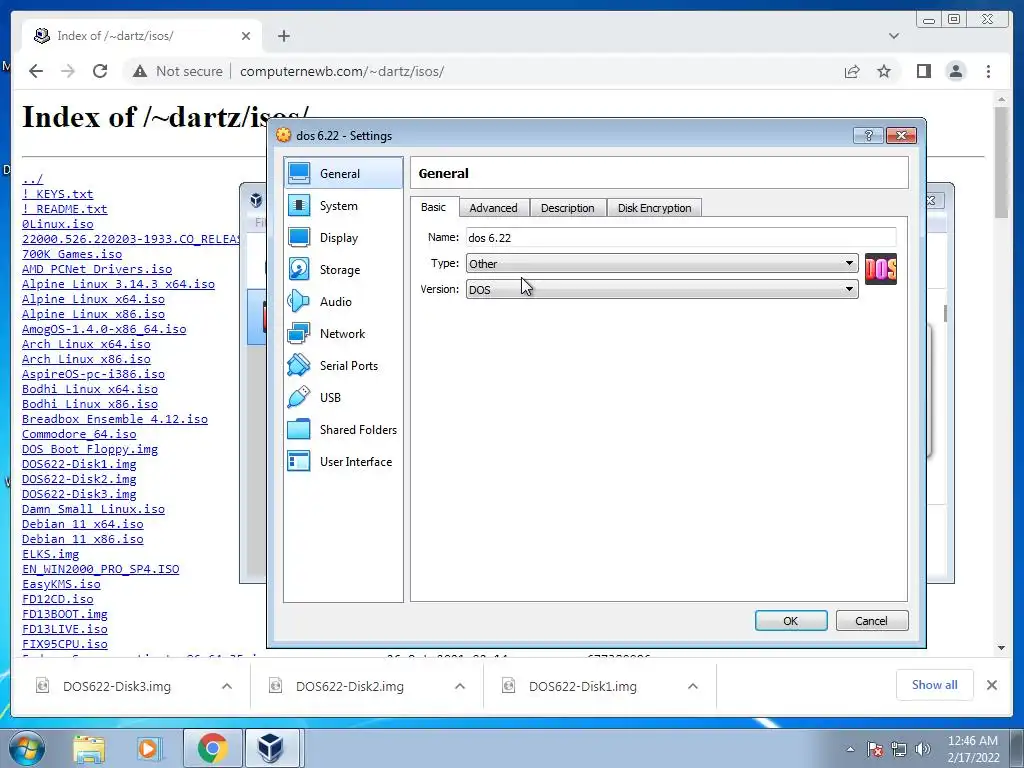Open downloaded file DOS622-Disk2.img

click(349, 686)
